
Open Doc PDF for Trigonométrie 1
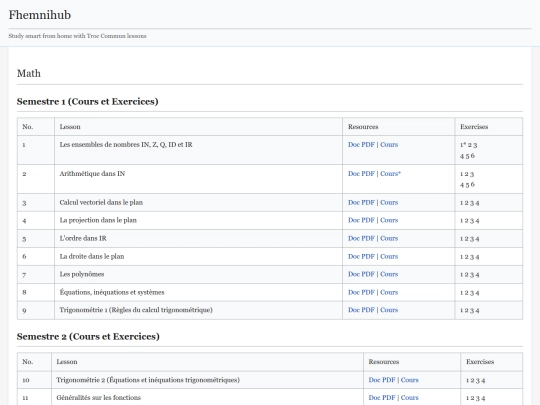[x=361, y=310]
